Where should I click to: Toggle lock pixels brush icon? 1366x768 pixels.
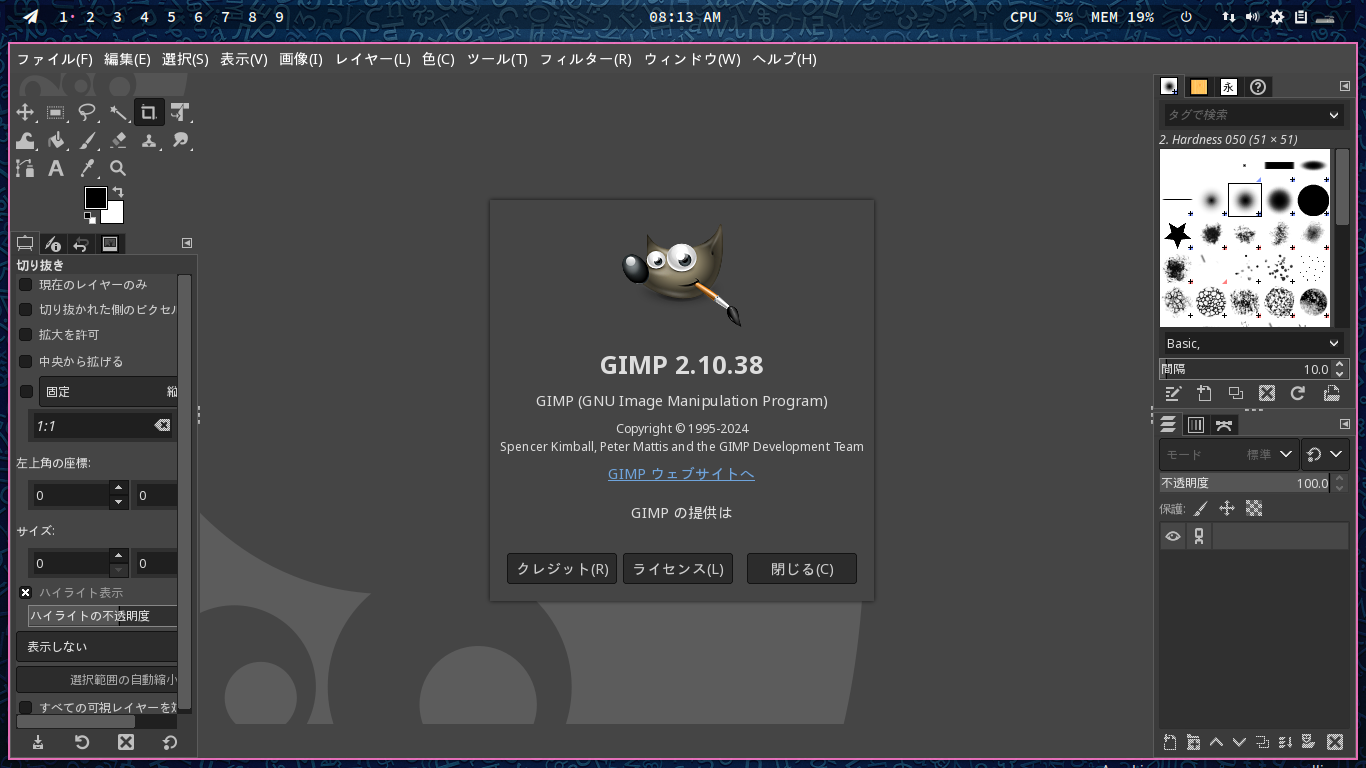pyautogui.click(x=1201, y=509)
